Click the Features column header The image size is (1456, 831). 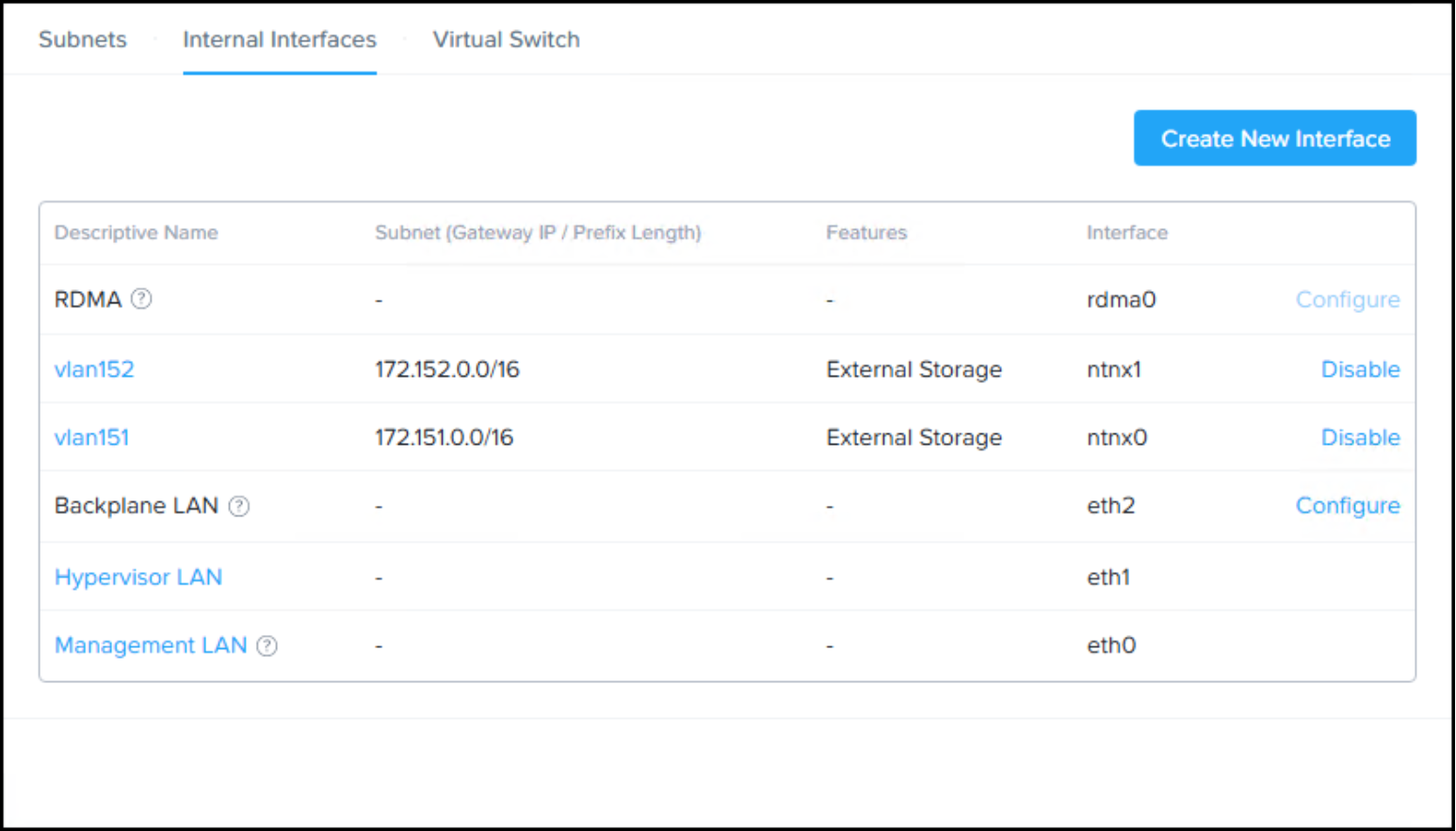(x=866, y=233)
